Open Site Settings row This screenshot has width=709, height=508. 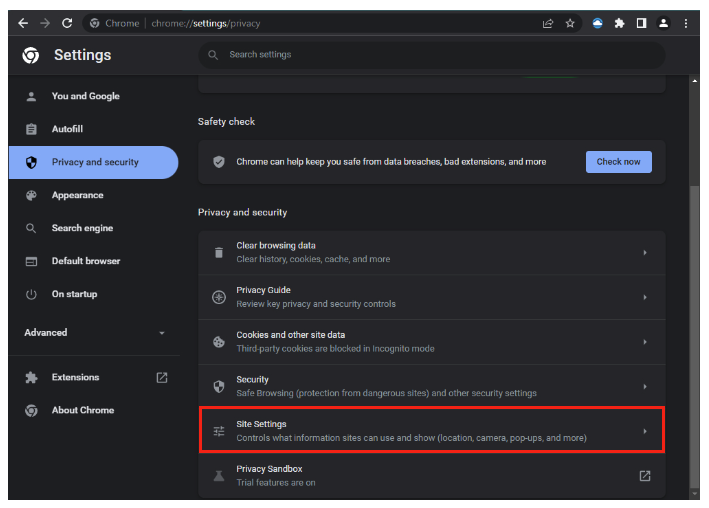pos(432,431)
